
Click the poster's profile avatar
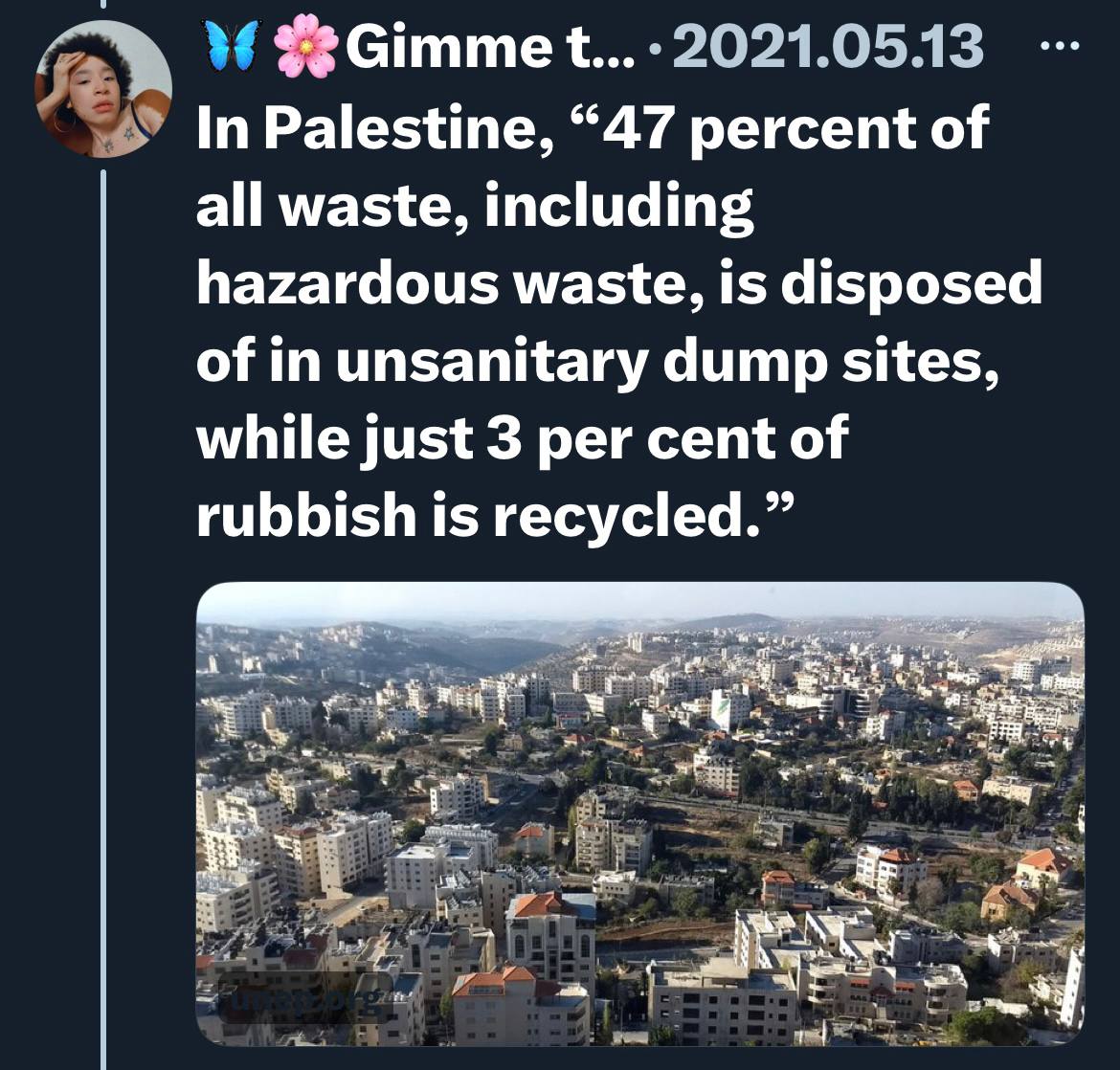click(103, 89)
